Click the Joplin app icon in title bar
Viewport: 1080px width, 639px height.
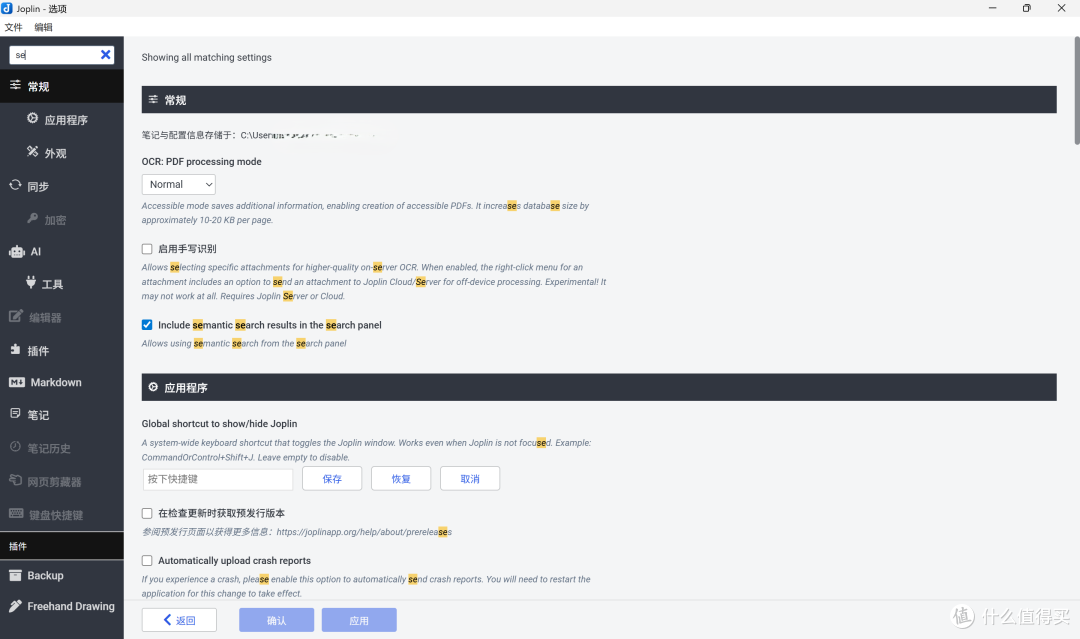[7, 8]
